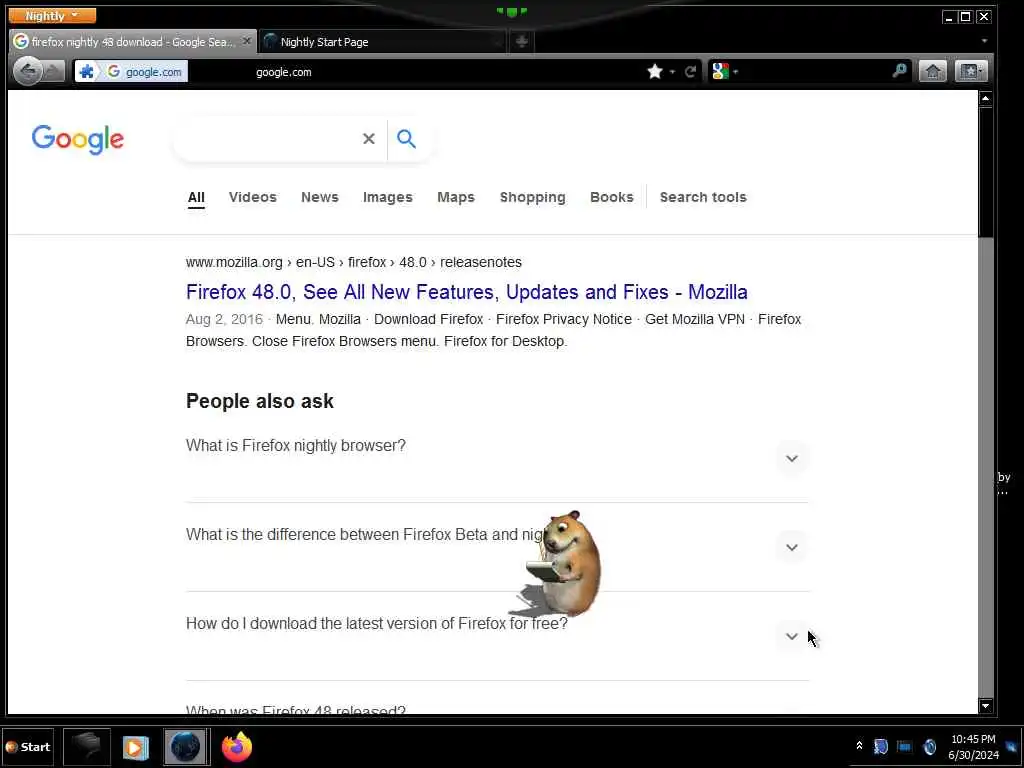Image resolution: width=1024 pixels, height=768 pixels.
Task: Click the blue Google search magnifier button
Action: (x=406, y=138)
